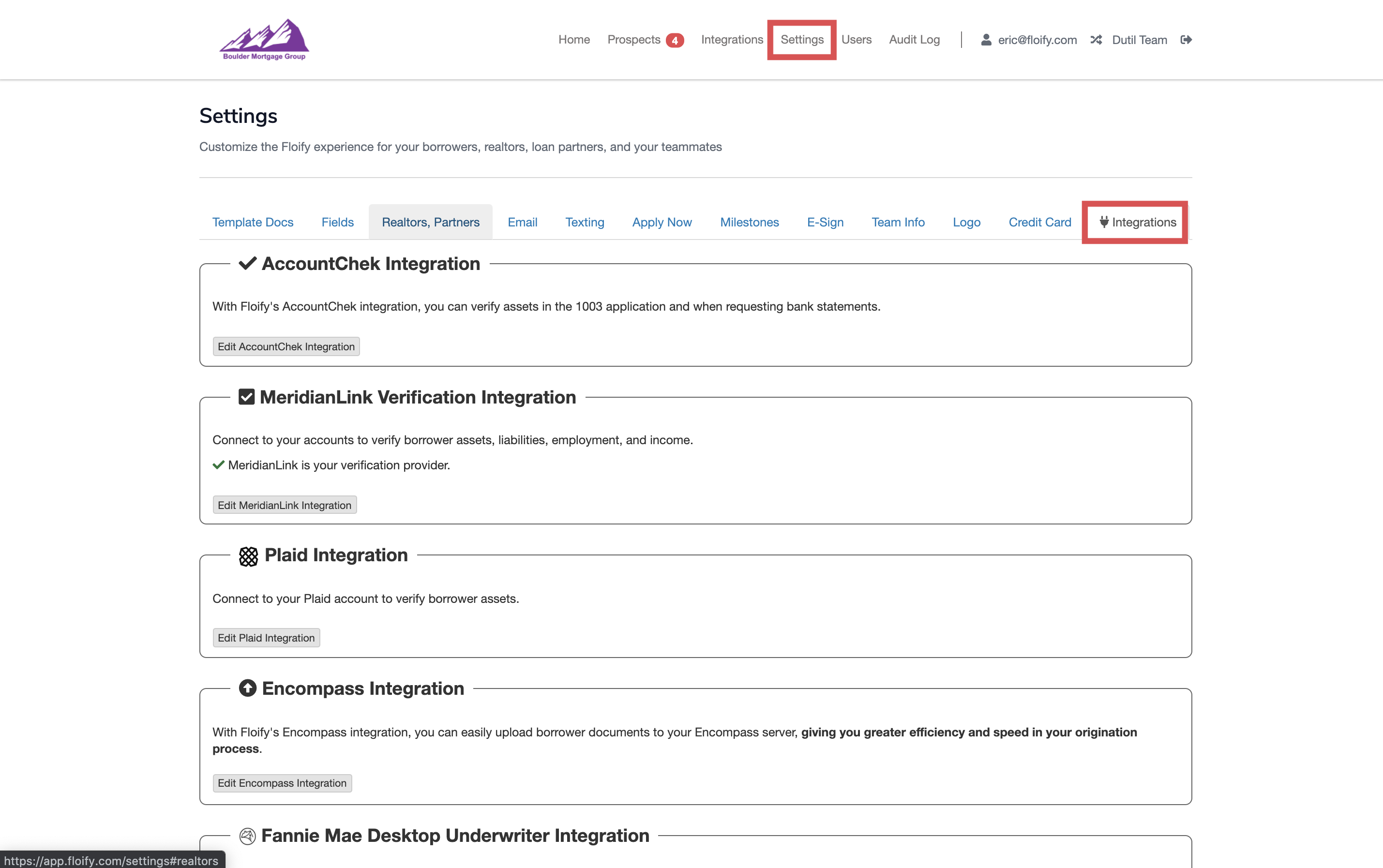This screenshot has width=1383, height=868.
Task: Click the Settings page heading
Action: tap(238, 116)
